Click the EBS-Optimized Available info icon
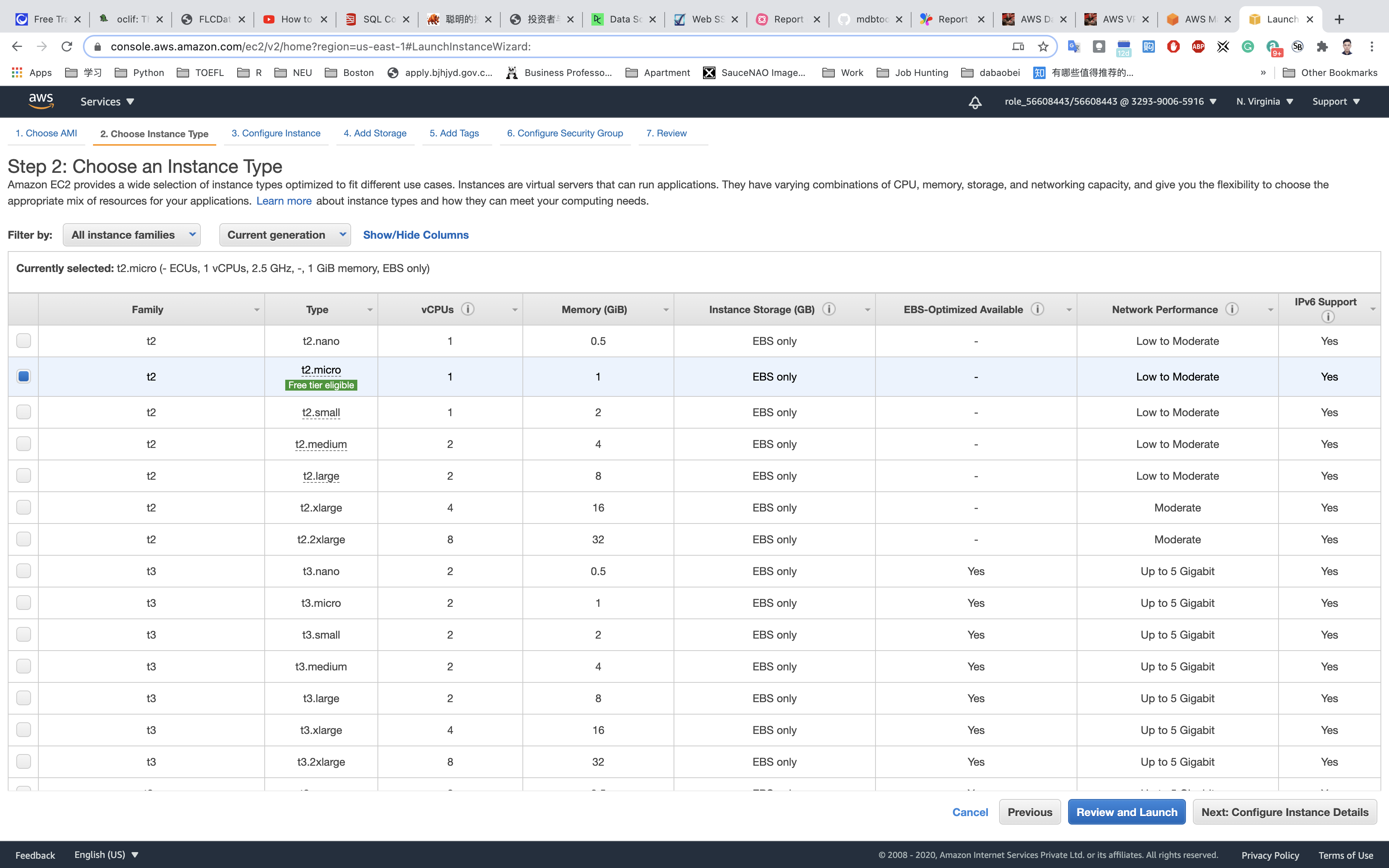This screenshot has width=1389, height=868. 1037,310
